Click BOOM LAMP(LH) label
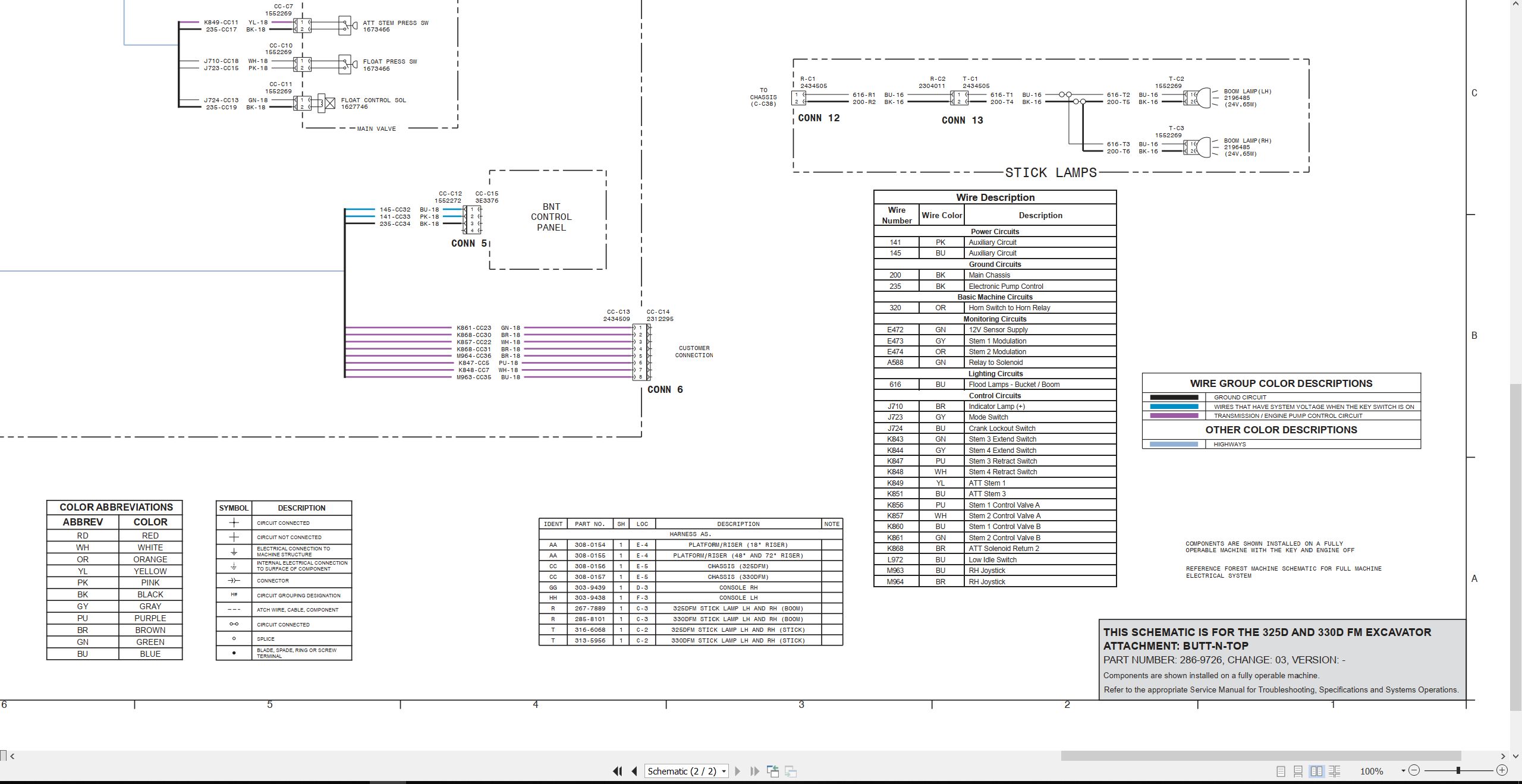Screen dimensions: 1522x784 tap(1247, 92)
